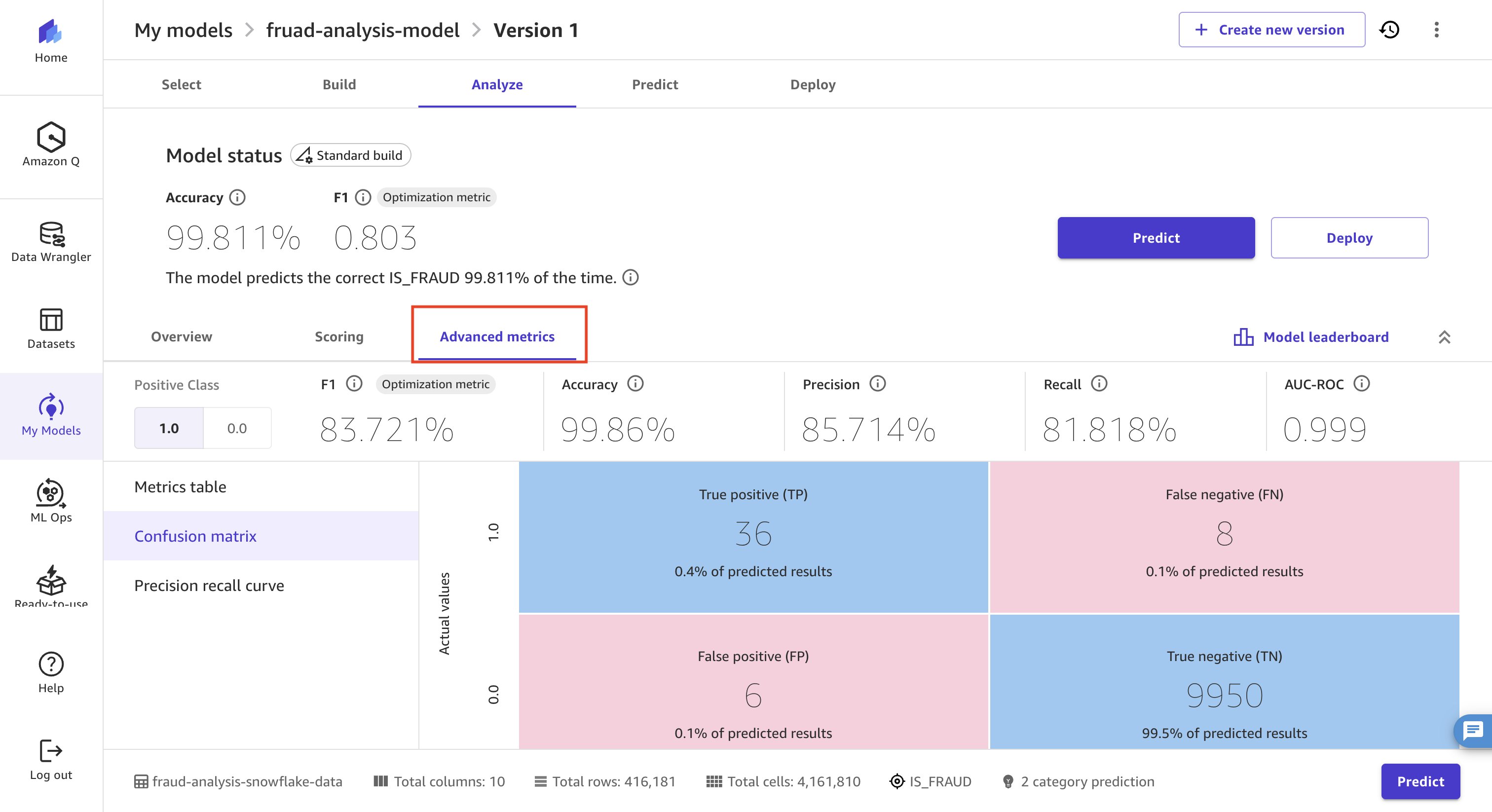Show info for advanced metrics F1

coord(354,383)
